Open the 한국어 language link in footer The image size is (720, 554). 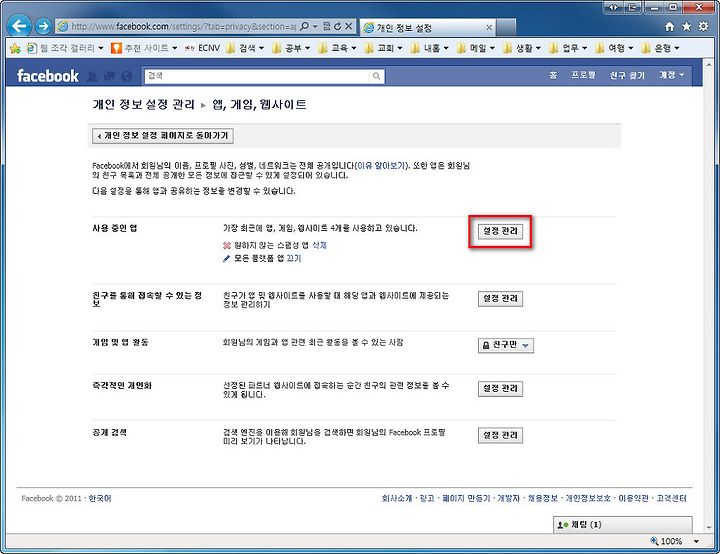tap(100, 498)
